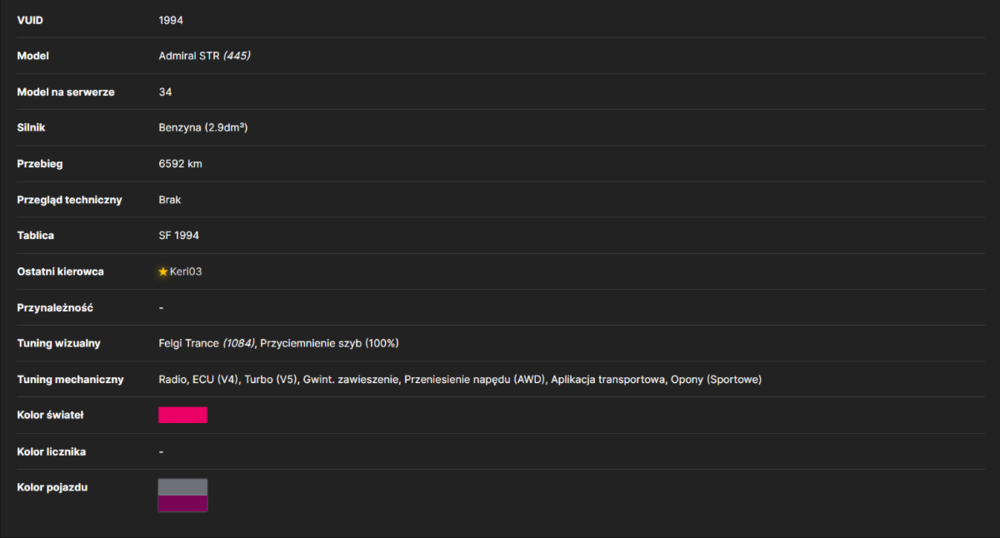Select Radio in mechanical tuning
Image resolution: width=1000 pixels, height=538 pixels.
[x=172, y=379]
